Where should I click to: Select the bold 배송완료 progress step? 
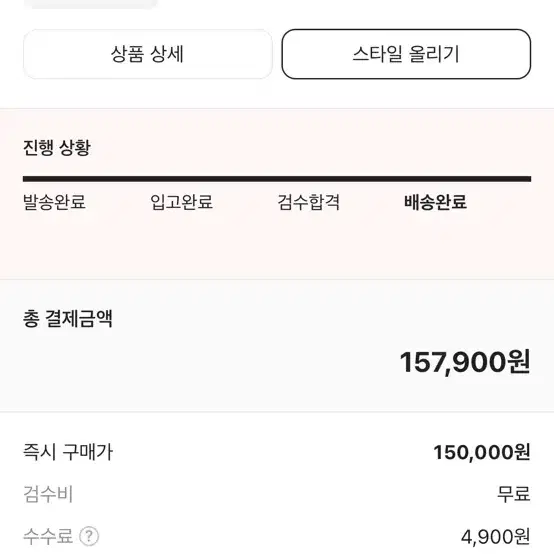[435, 202]
